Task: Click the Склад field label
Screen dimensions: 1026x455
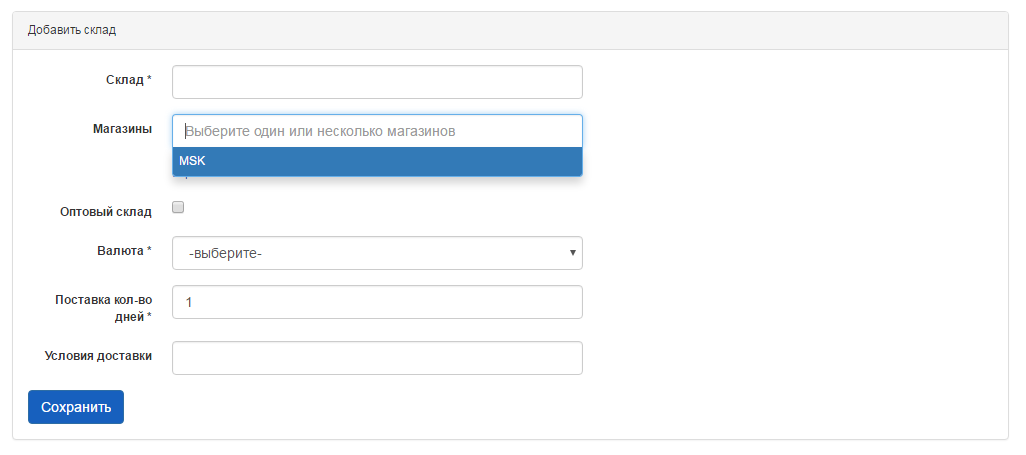Action: (x=124, y=79)
